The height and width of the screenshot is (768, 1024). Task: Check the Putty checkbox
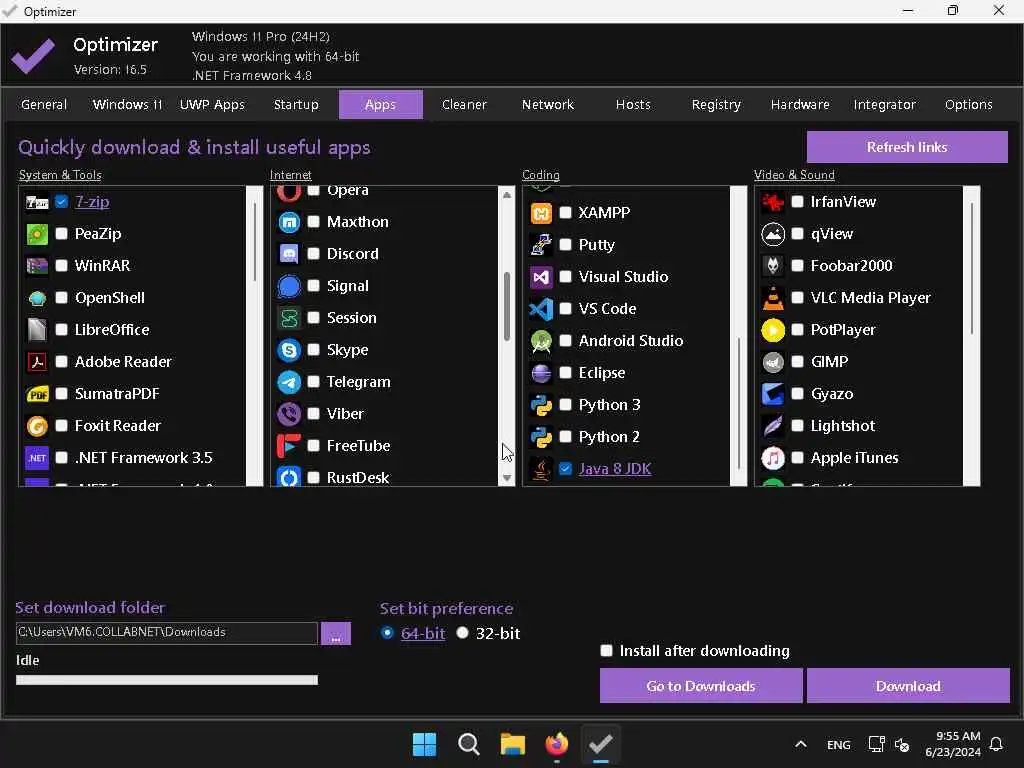tap(566, 245)
